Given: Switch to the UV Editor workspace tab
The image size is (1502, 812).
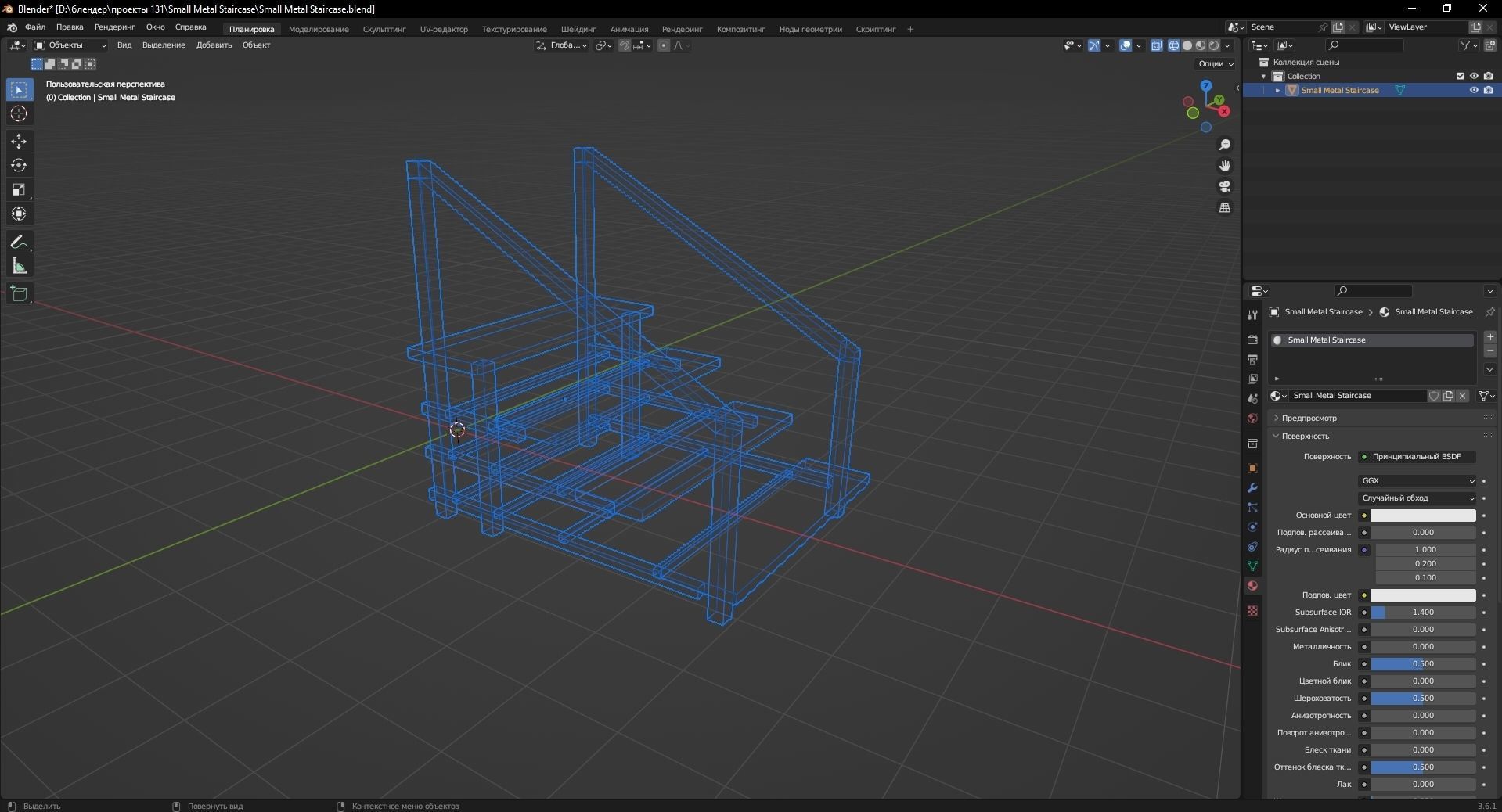Looking at the screenshot, I should 444,29.
